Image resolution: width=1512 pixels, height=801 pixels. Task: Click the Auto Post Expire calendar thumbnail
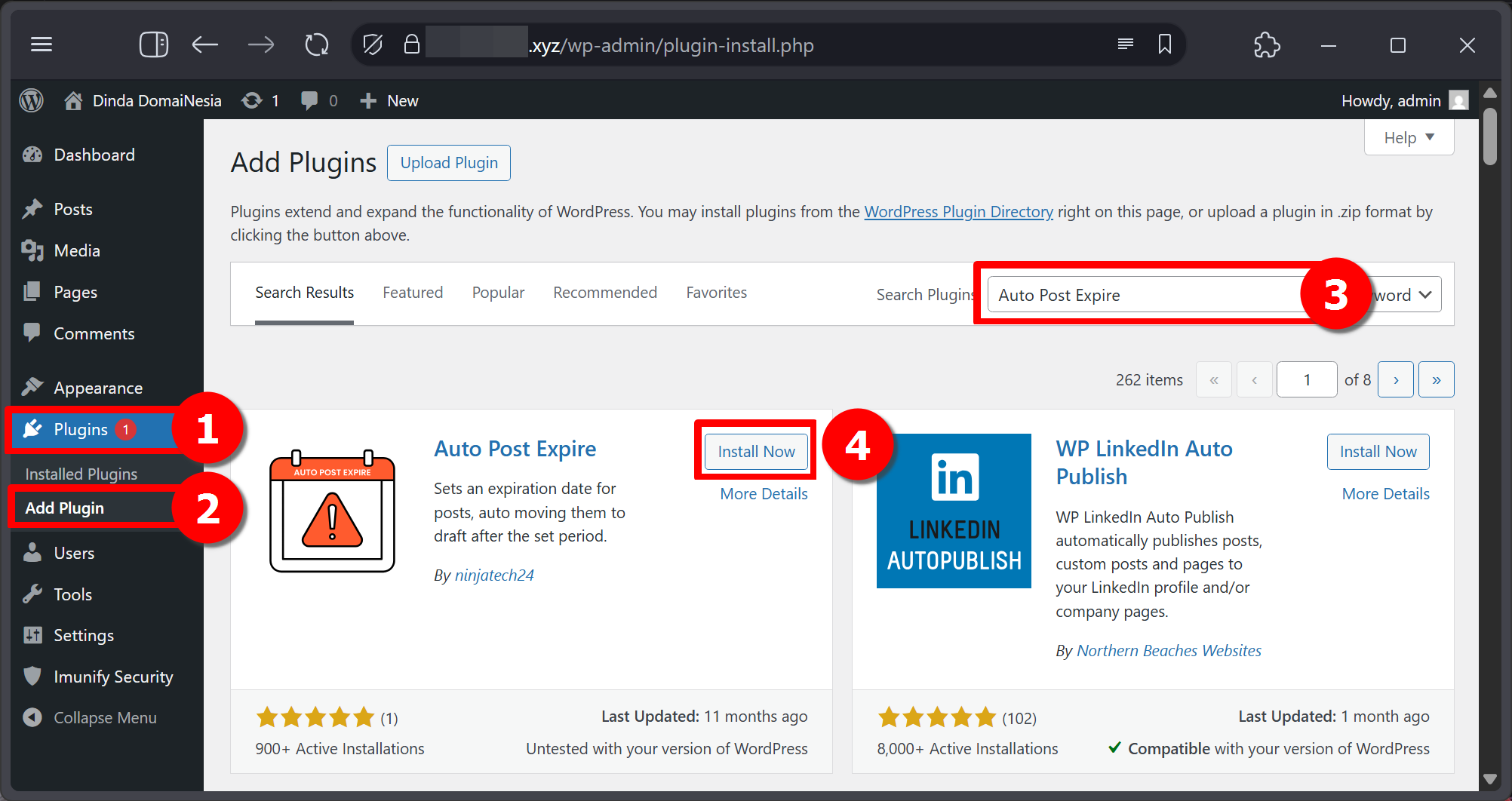coord(332,511)
